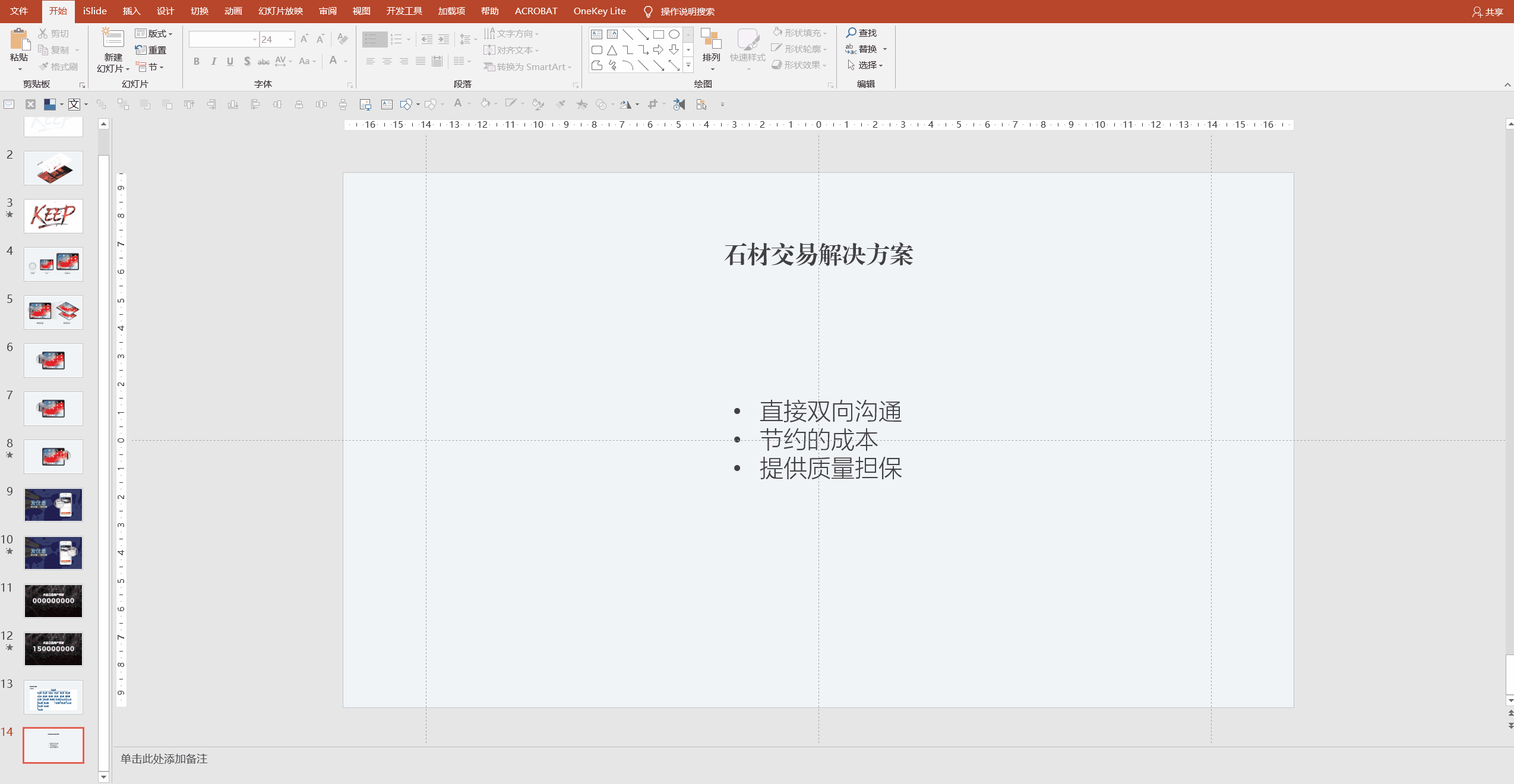The image size is (1514, 784).
Task: Insert a Text Box from the drawing gallery
Action: [x=596, y=34]
